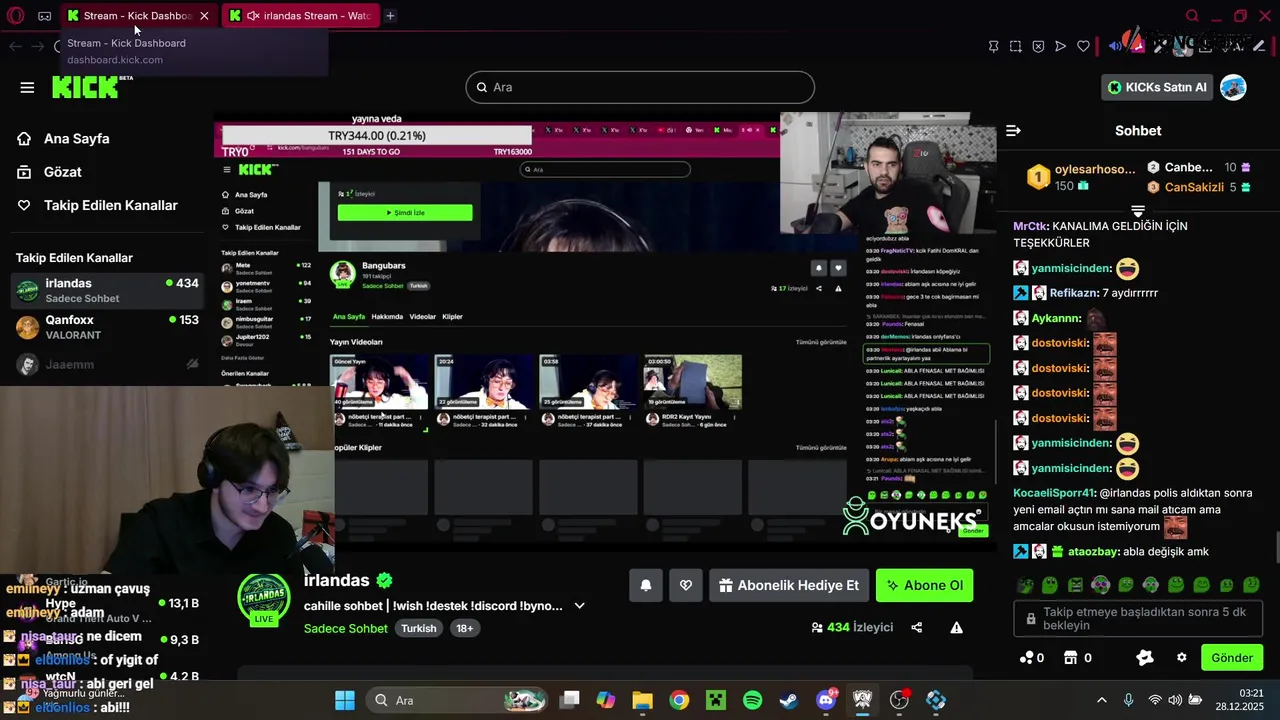The image size is (1280, 720).
Task: Collapse the Sohbet chat panel
Action: [1013, 131]
